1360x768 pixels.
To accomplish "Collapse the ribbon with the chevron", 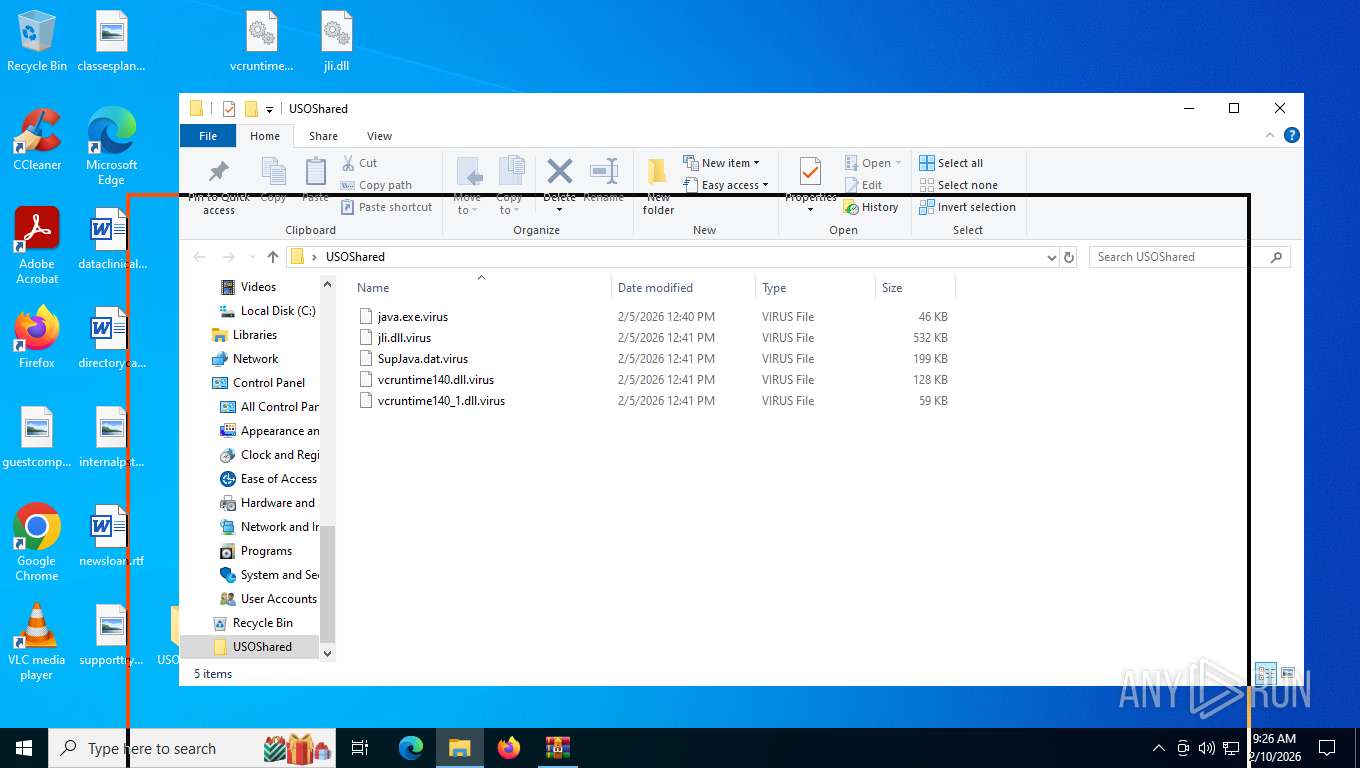I will click(1271, 135).
